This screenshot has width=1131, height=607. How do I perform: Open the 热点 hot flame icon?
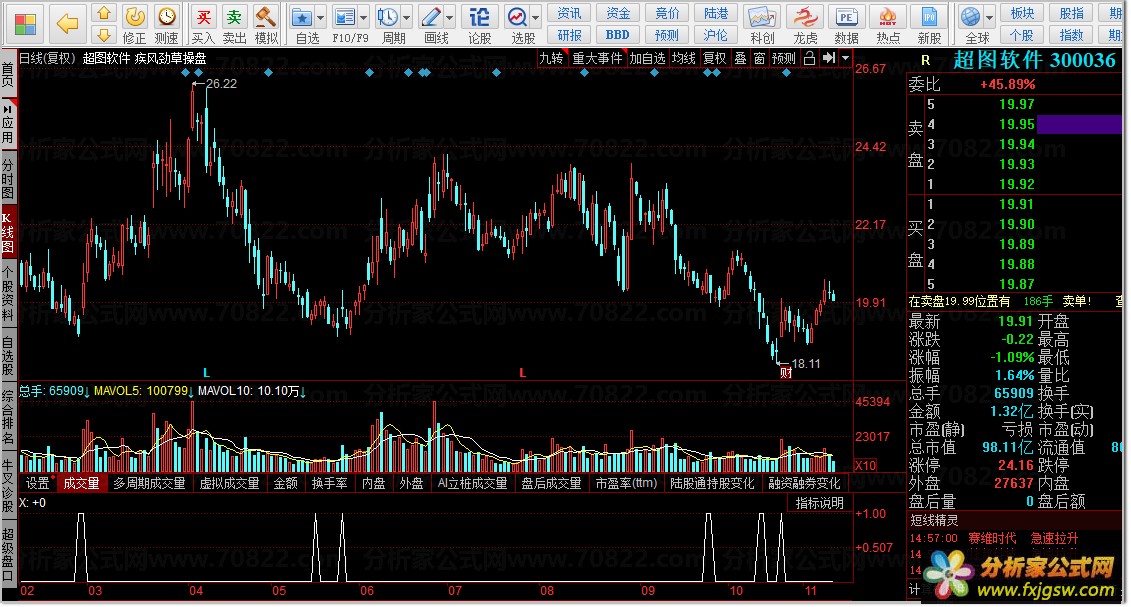point(888,17)
